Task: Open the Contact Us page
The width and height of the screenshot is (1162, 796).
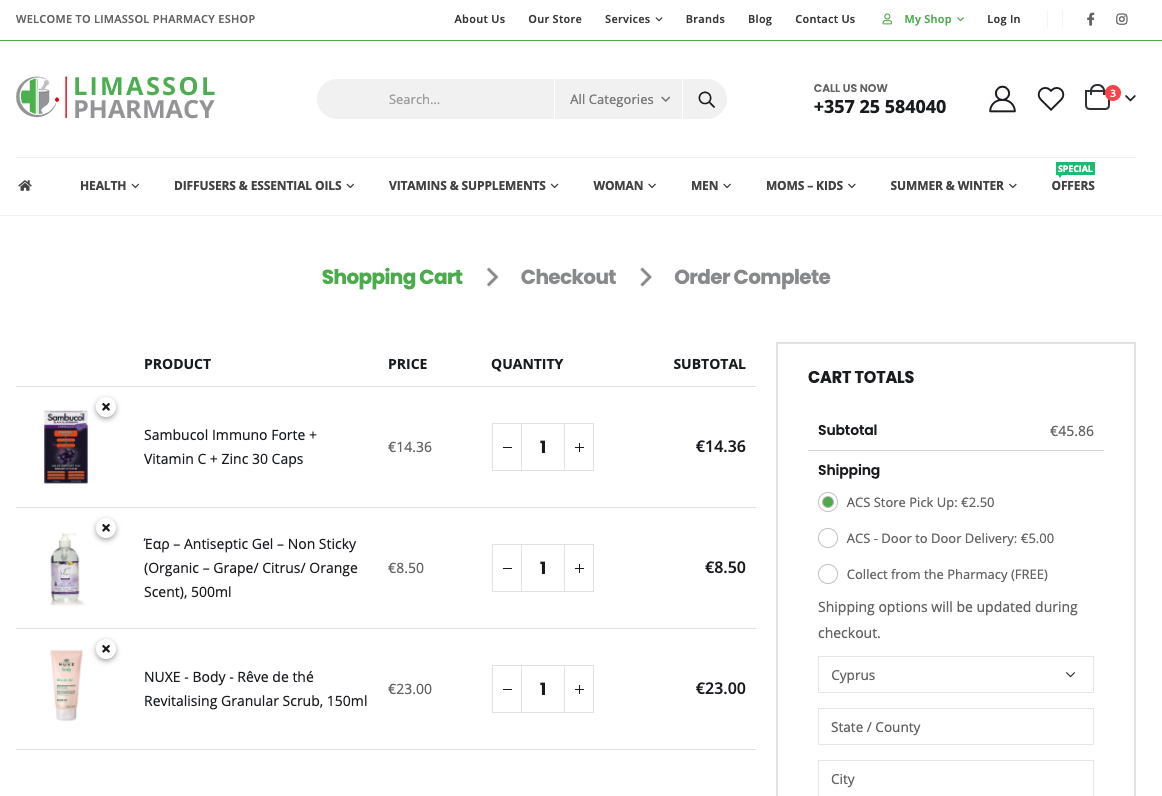Action: [x=825, y=19]
